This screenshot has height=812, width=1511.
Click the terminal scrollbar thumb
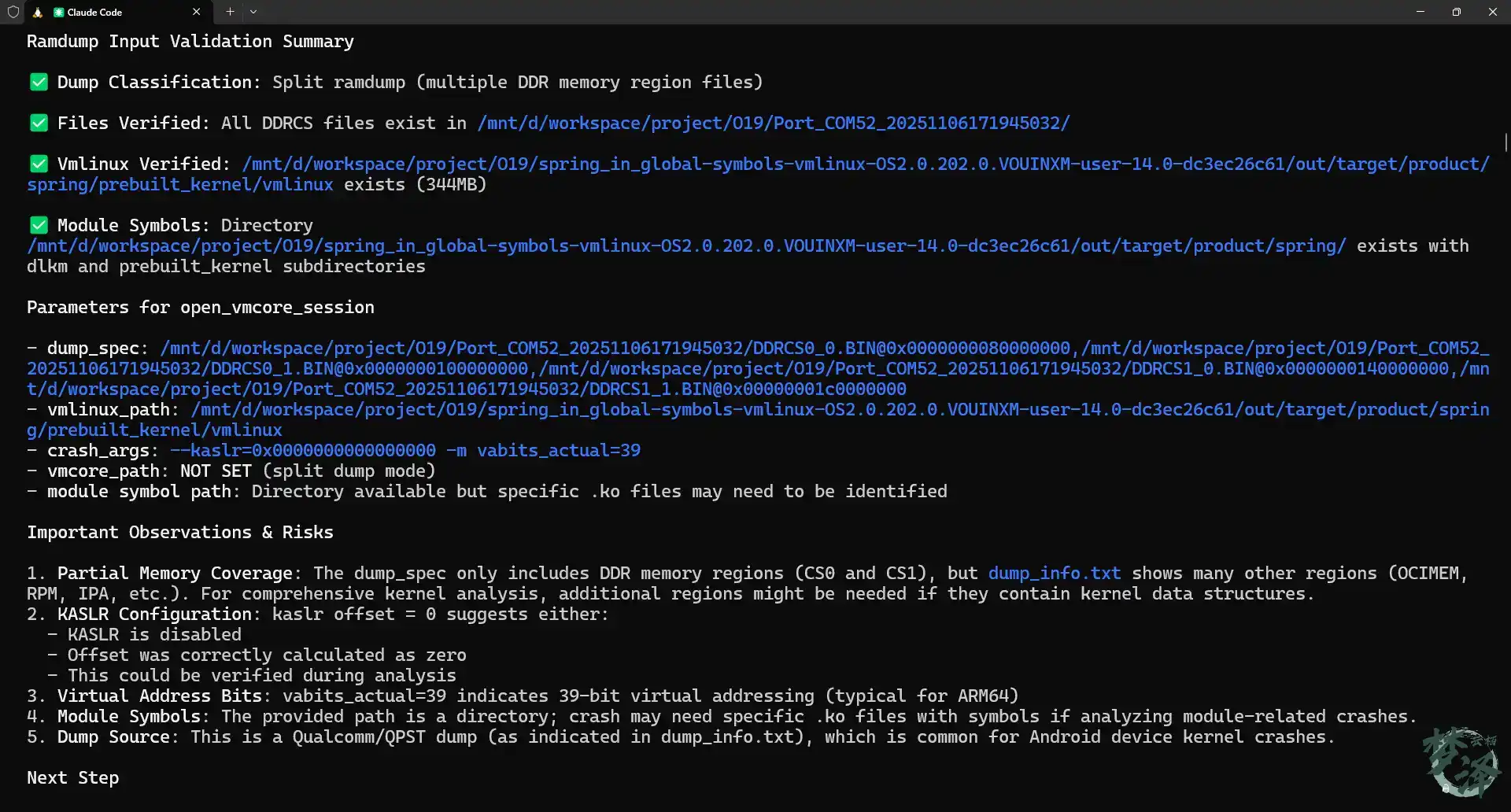[x=1505, y=142]
